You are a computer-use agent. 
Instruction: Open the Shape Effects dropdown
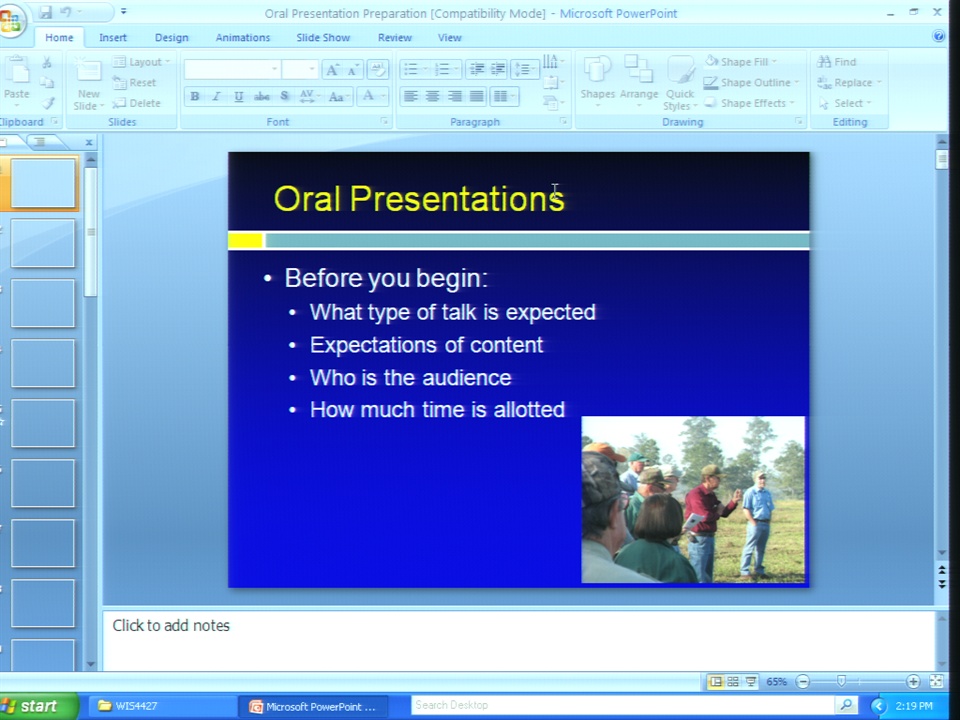click(x=749, y=103)
